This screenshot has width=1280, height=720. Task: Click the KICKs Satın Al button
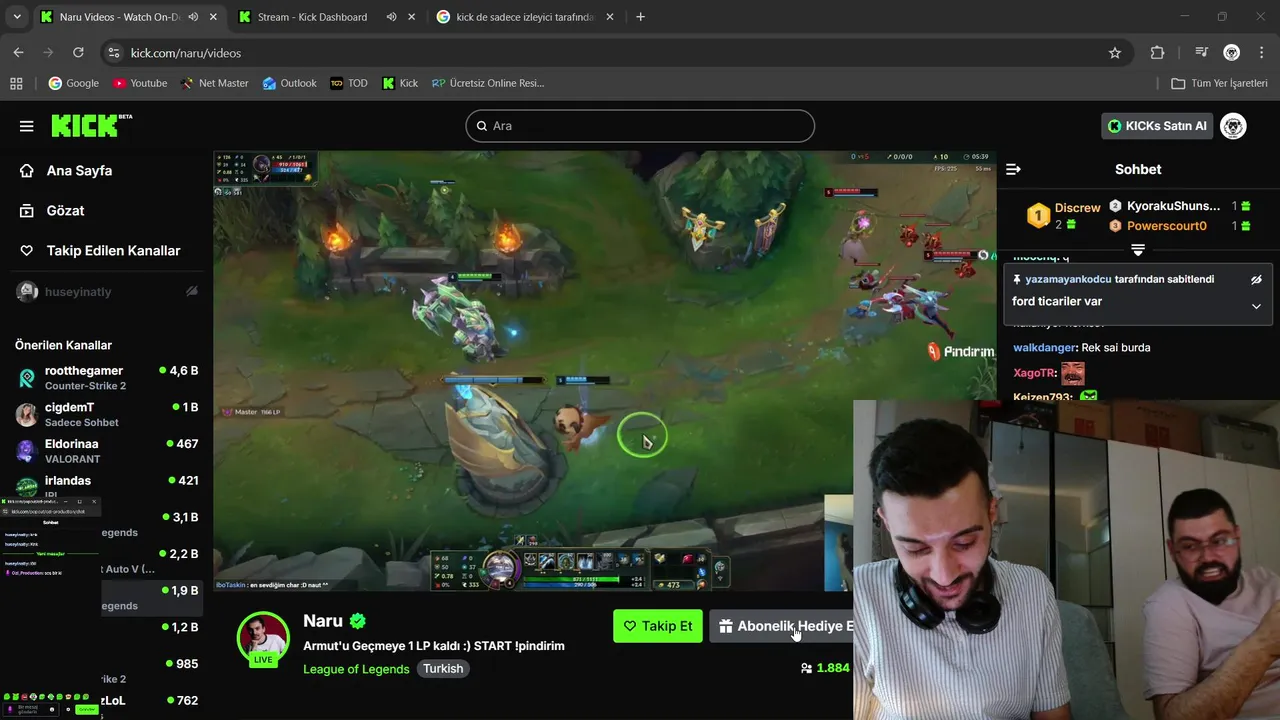[1157, 126]
